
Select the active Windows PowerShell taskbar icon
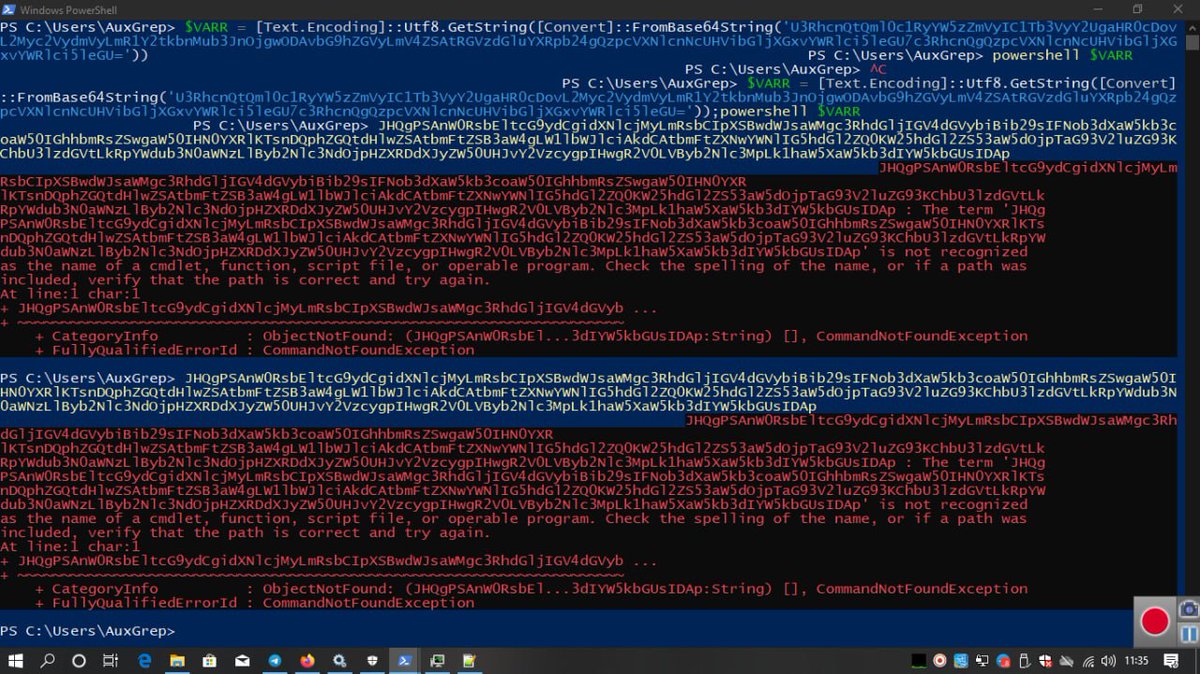click(404, 661)
